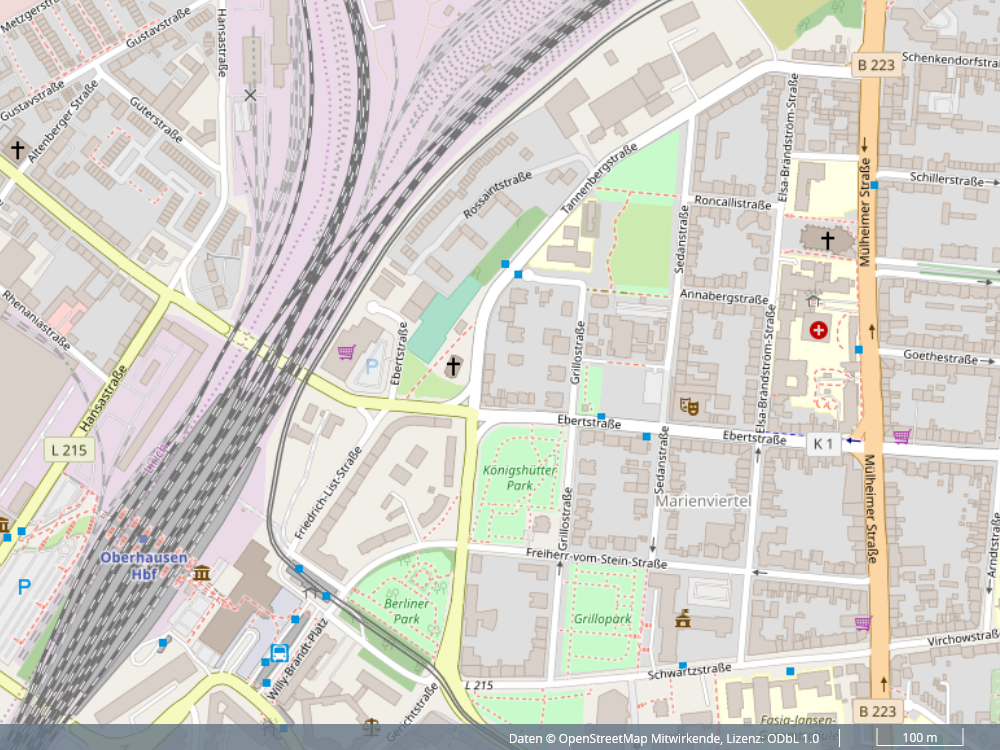
Task: Click the Marienviertel neighborhood label
Action: [x=703, y=500]
